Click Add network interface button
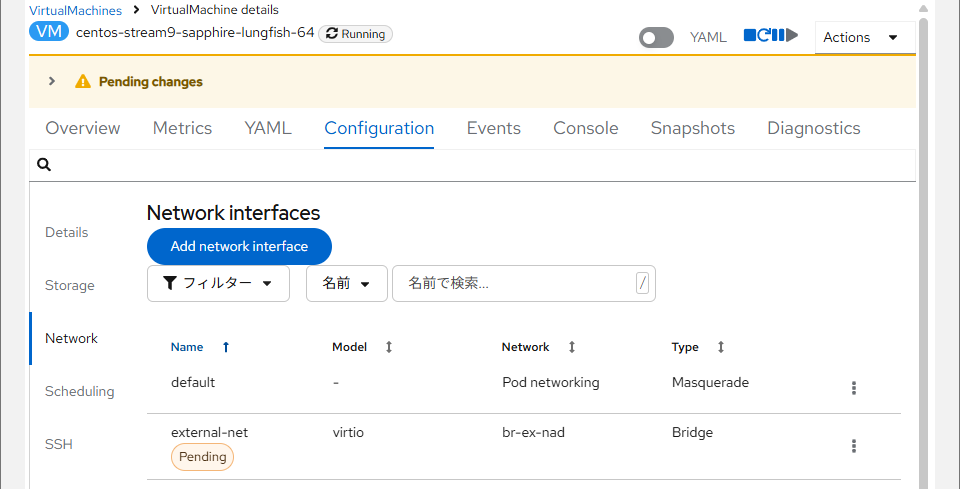Image resolution: width=960 pixels, height=489 pixels. click(239, 246)
